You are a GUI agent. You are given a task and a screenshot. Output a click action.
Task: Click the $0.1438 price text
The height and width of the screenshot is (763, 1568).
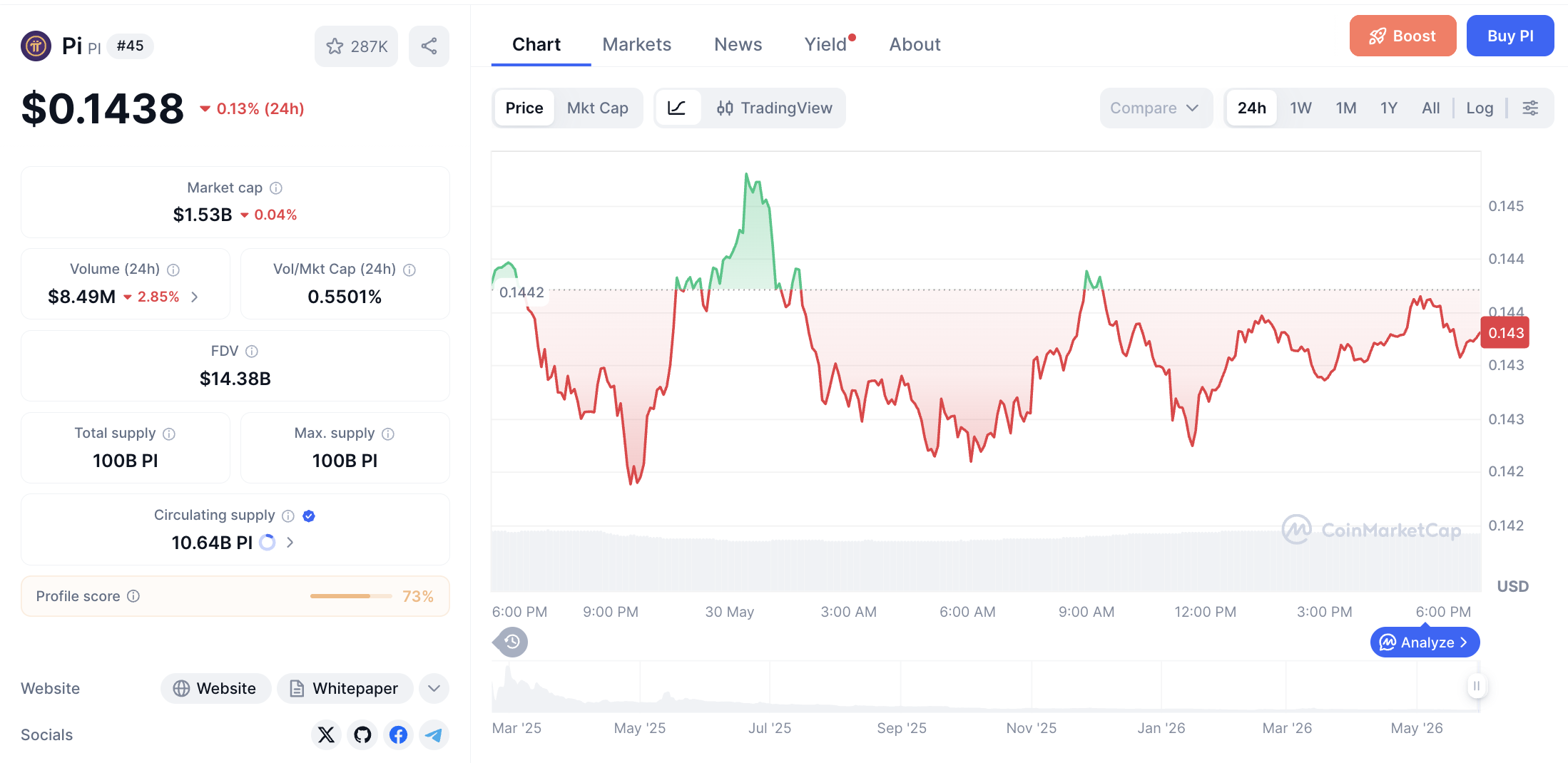pyautogui.click(x=103, y=108)
